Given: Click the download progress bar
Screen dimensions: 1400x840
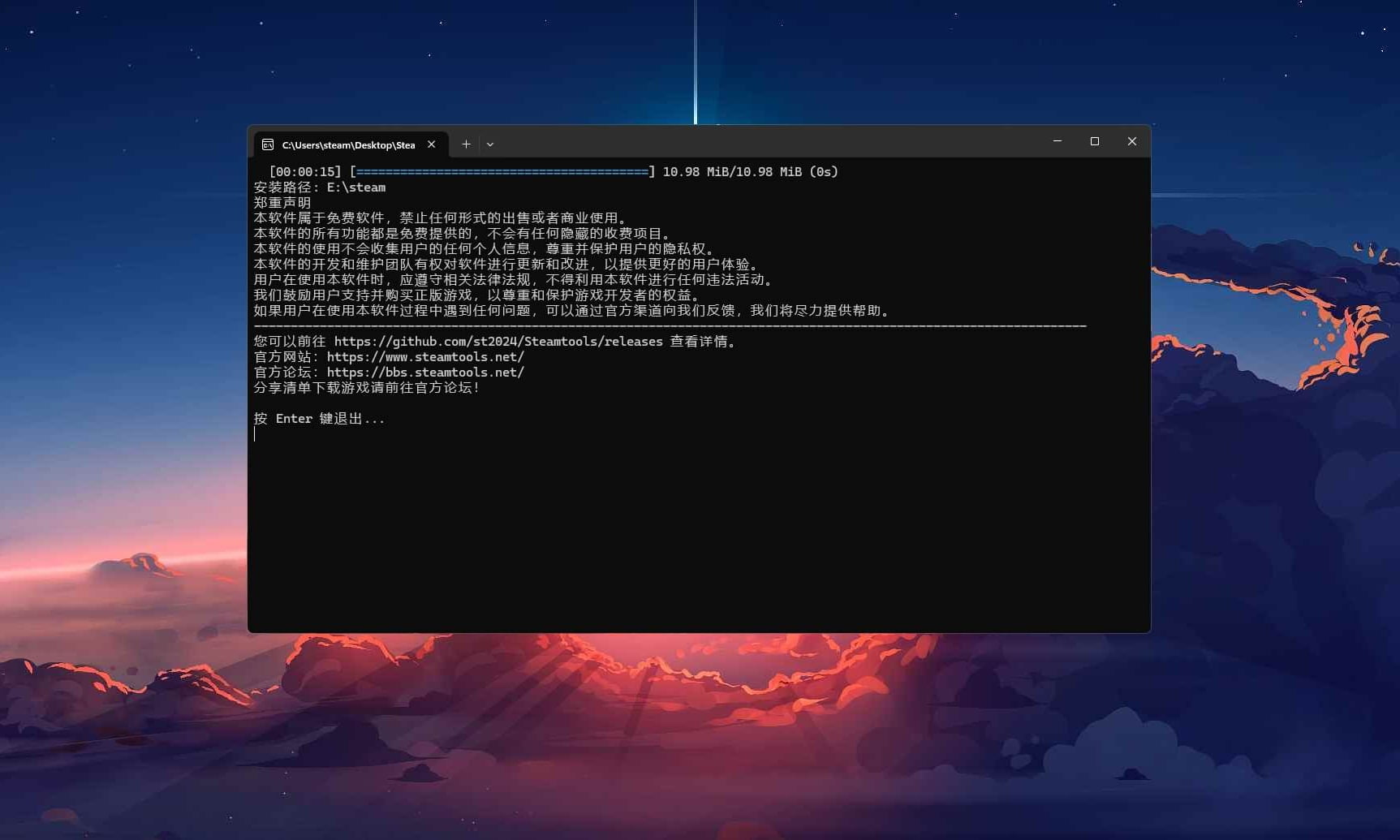Looking at the screenshot, I should click(502, 172).
